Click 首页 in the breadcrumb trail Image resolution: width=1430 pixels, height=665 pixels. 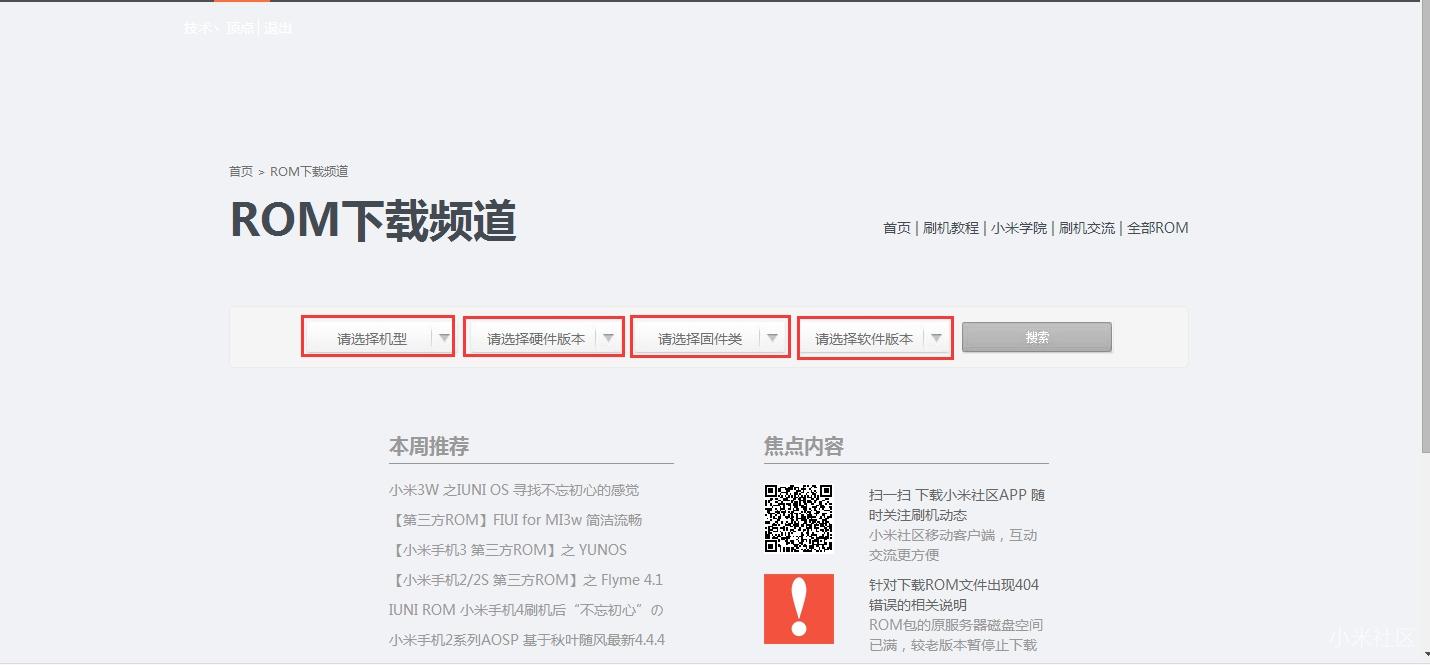240,171
